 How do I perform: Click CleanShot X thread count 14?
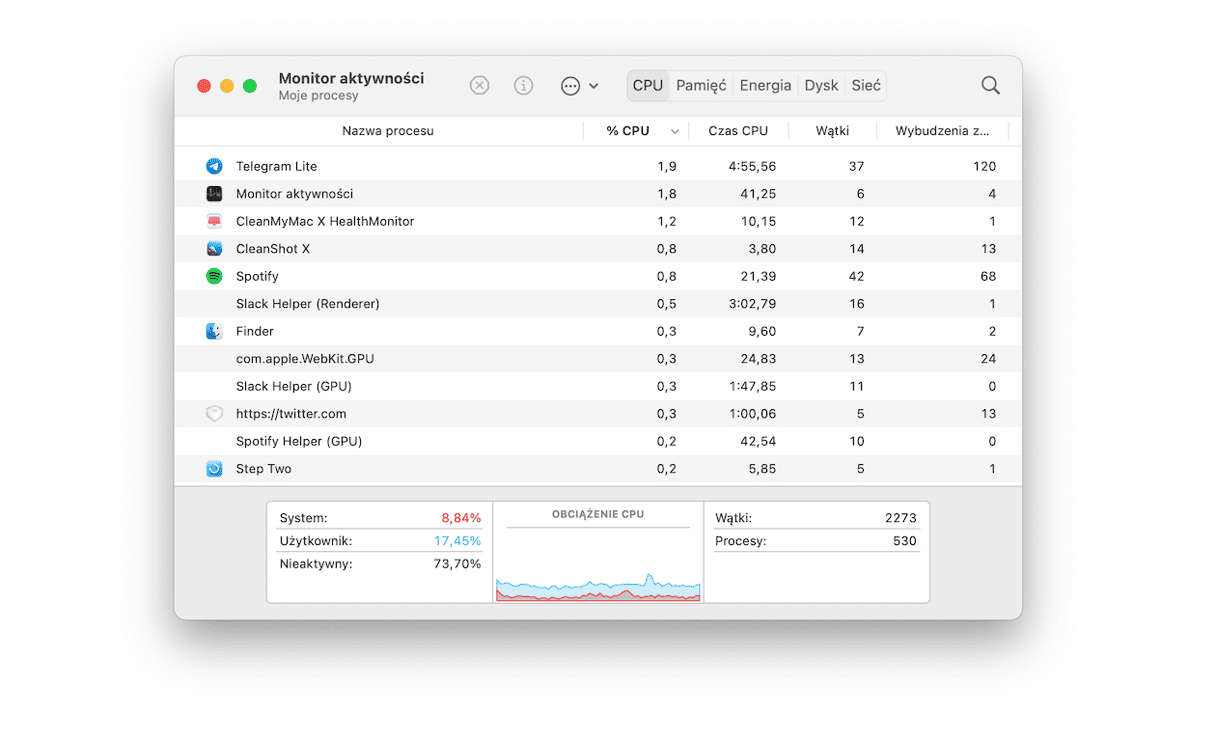point(856,249)
